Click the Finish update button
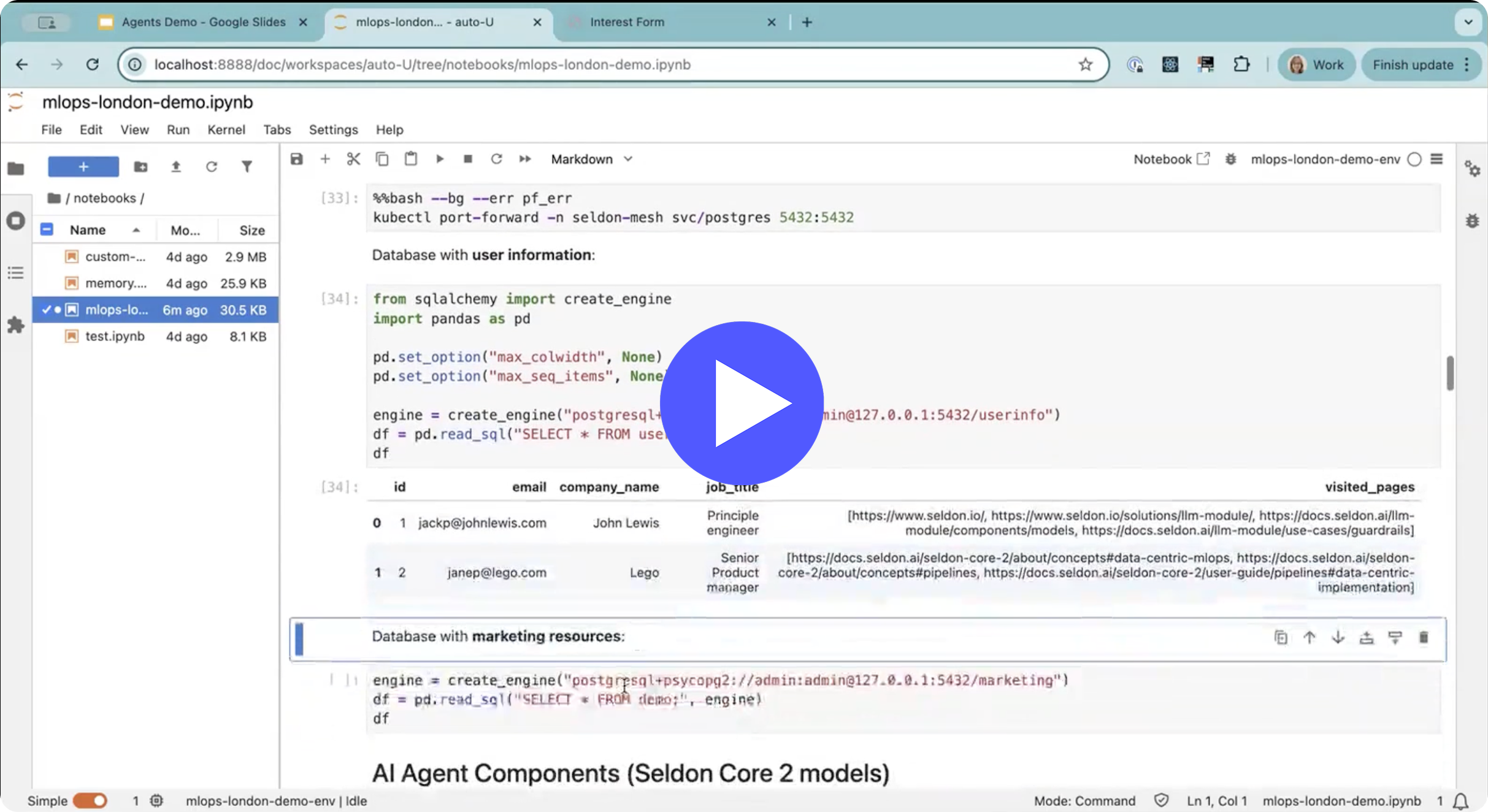1488x812 pixels. [1413, 65]
